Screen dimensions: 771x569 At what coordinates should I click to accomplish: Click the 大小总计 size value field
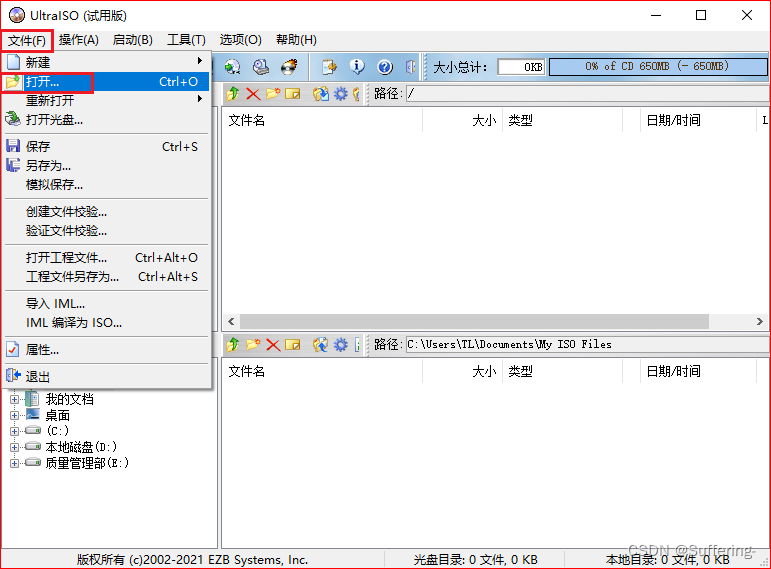click(x=521, y=67)
